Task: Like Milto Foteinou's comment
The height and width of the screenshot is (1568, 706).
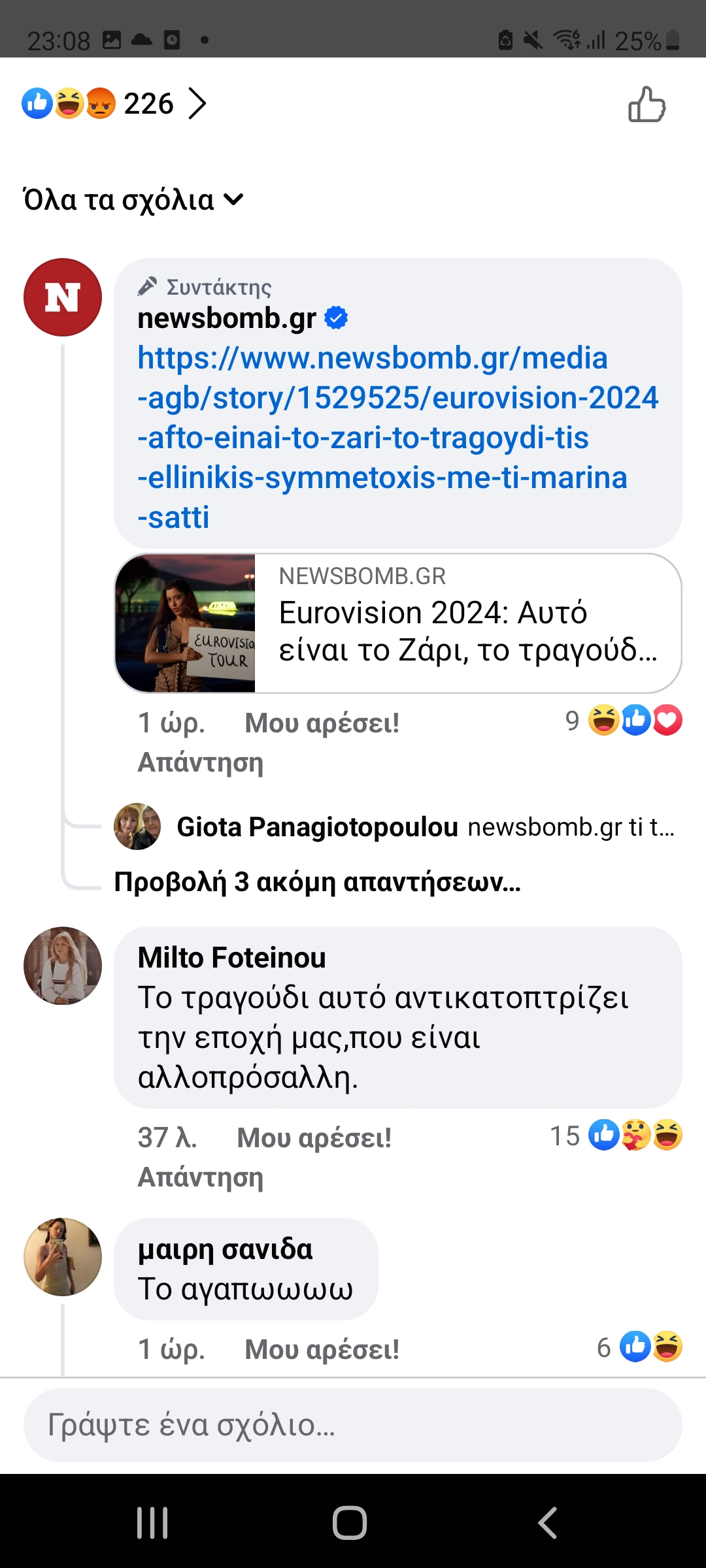Action: [x=314, y=1138]
